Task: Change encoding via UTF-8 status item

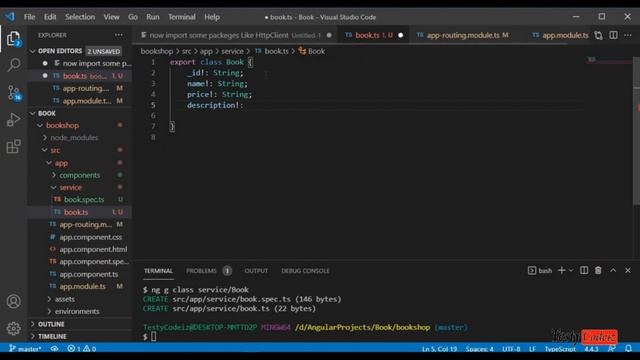Action: 511,349
